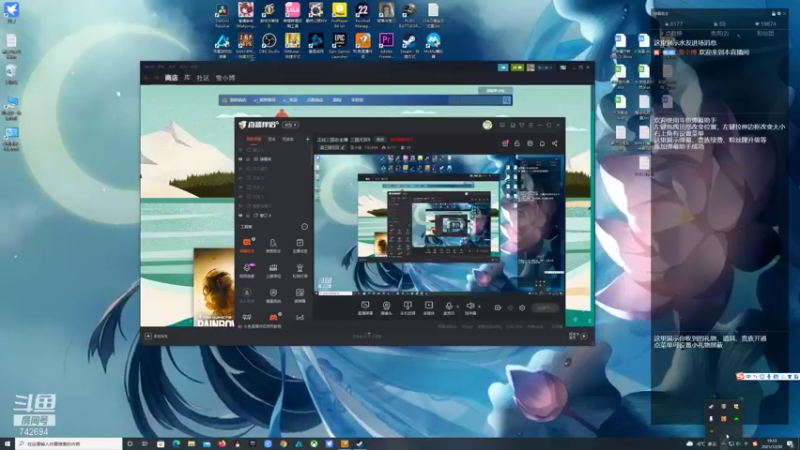
Task: Click the Chrome icon in the taskbar
Action: (283, 444)
